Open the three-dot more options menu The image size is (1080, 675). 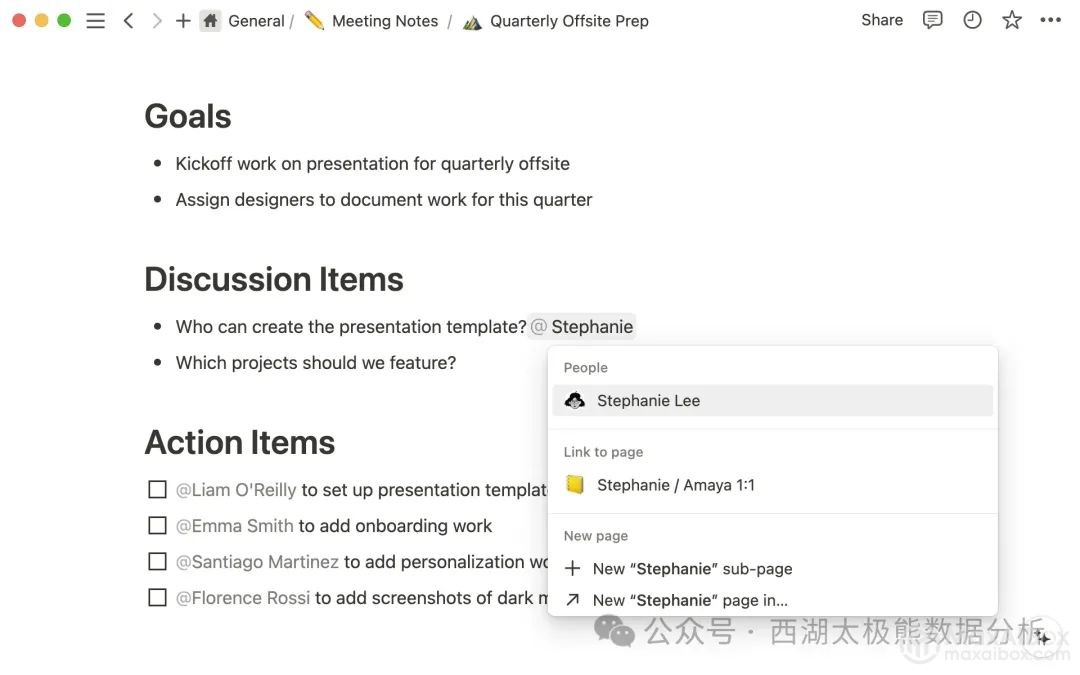1050,20
